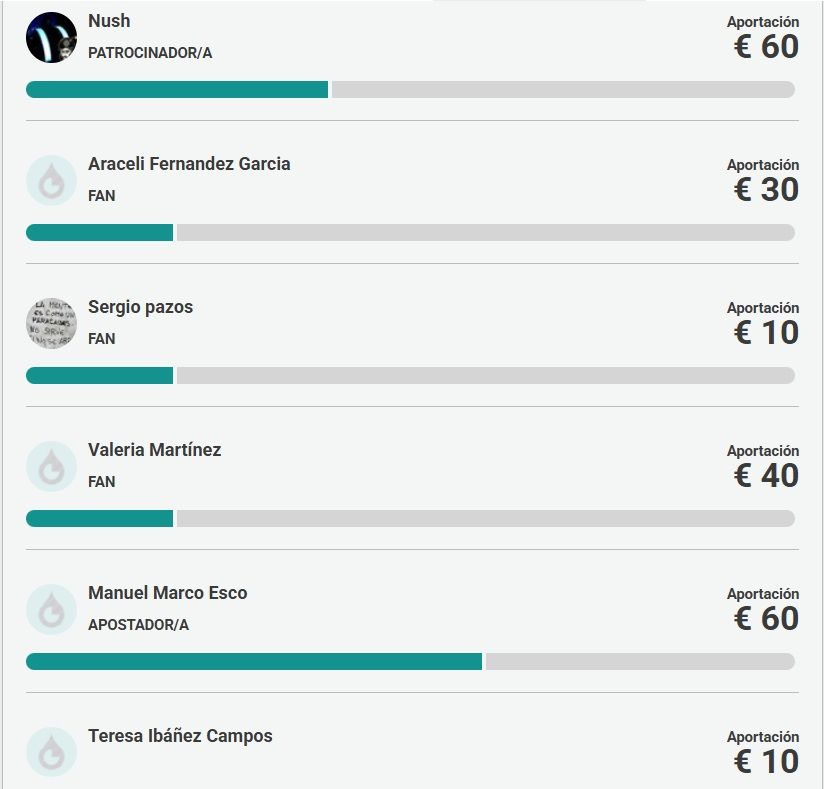Click Nush's profile avatar photo
This screenshot has height=789, width=824.
point(51,38)
